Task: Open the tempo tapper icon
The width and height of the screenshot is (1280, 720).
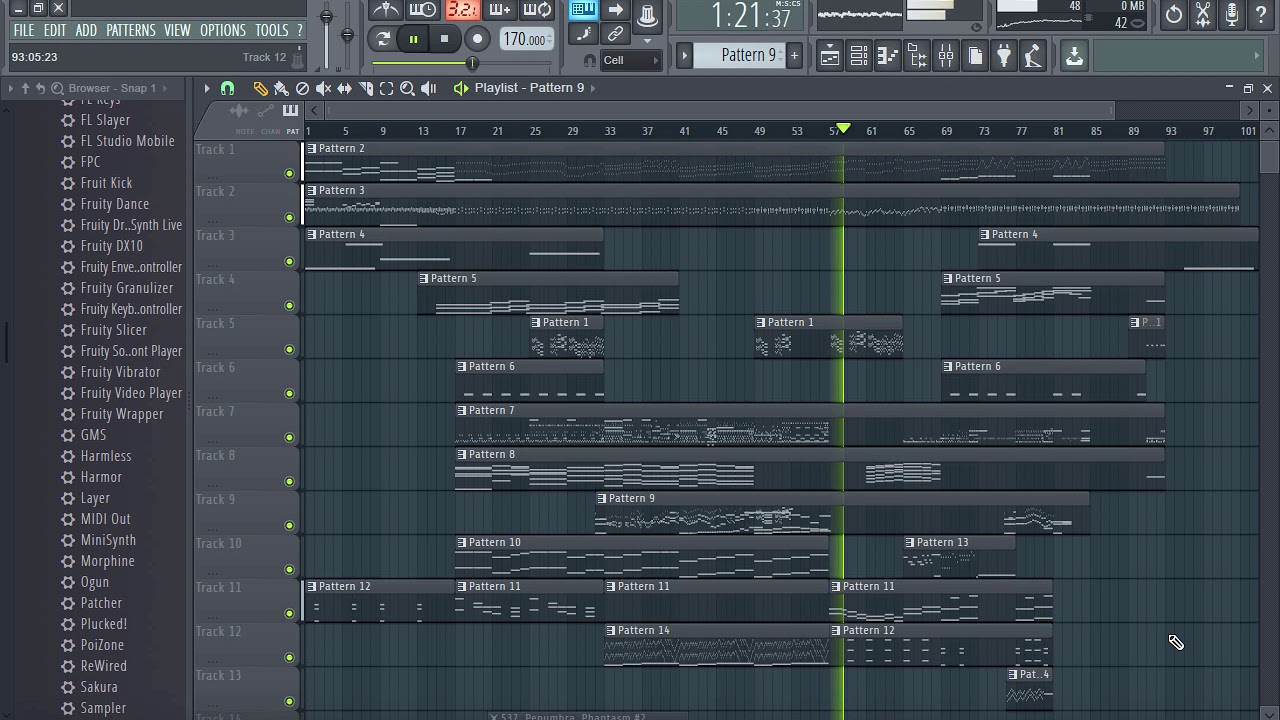Action: (1033, 56)
